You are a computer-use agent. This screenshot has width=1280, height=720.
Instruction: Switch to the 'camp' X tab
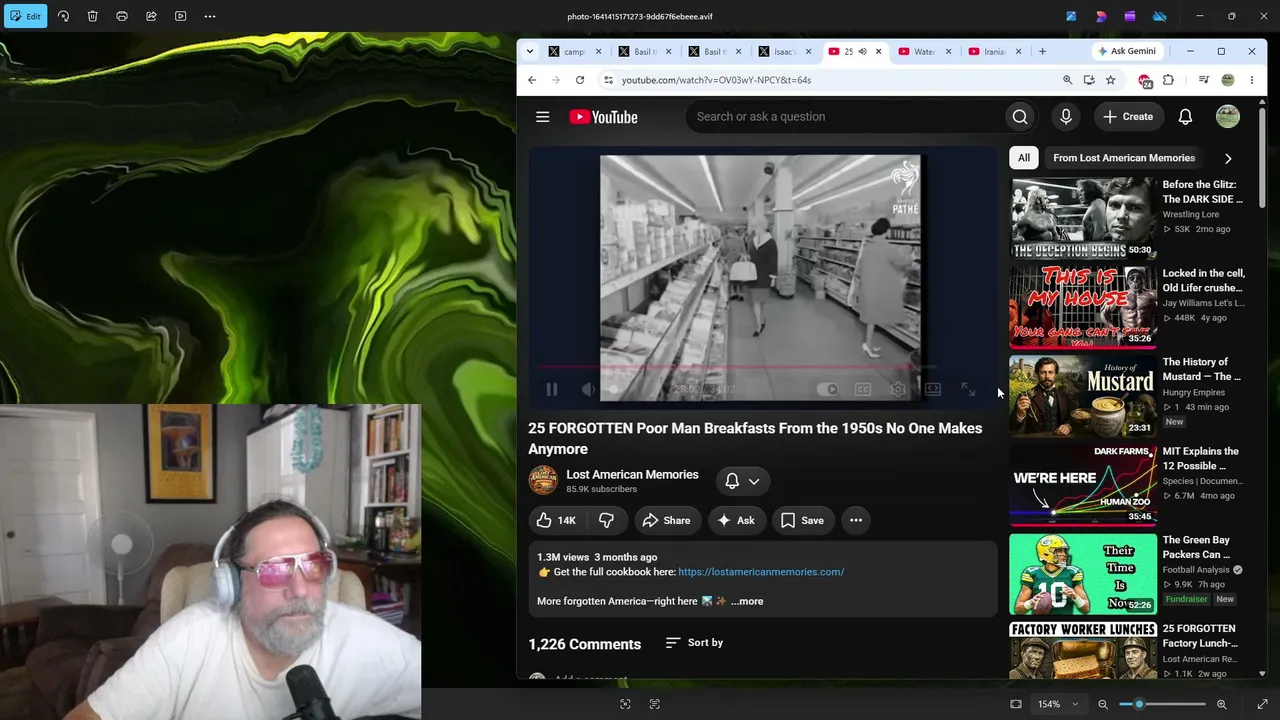coord(574,51)
